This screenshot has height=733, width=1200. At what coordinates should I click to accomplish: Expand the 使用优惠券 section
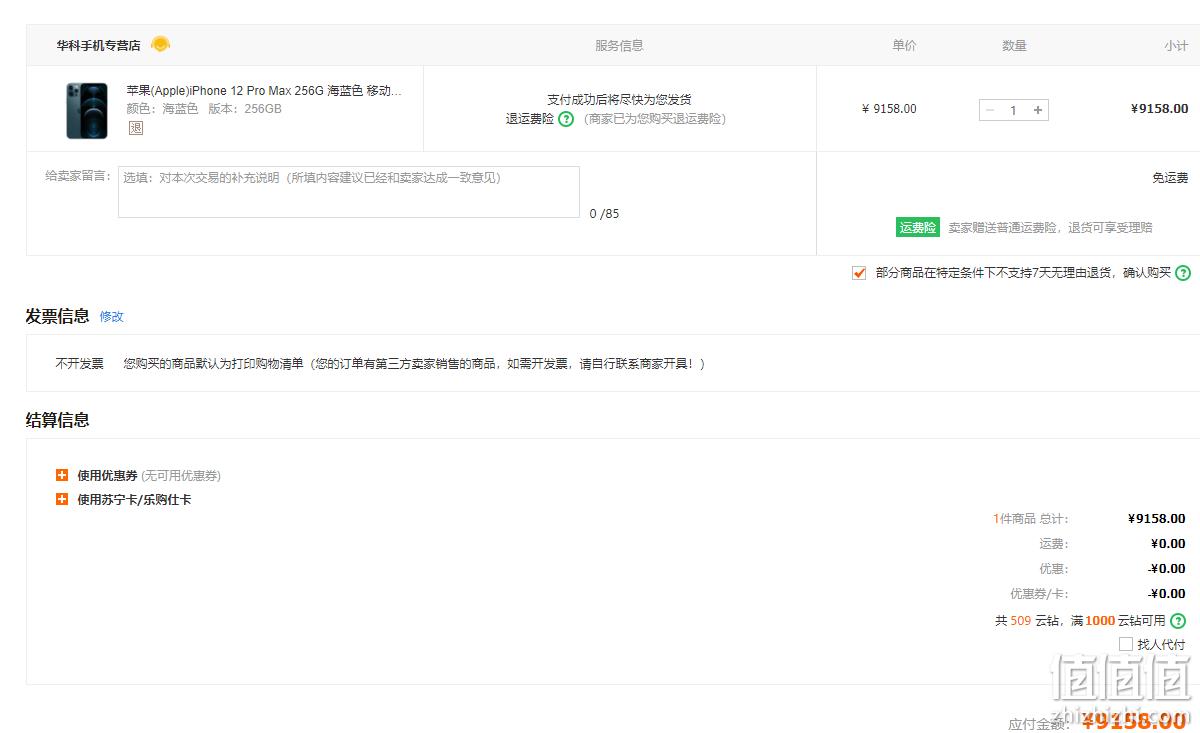(x=62, y=476)
